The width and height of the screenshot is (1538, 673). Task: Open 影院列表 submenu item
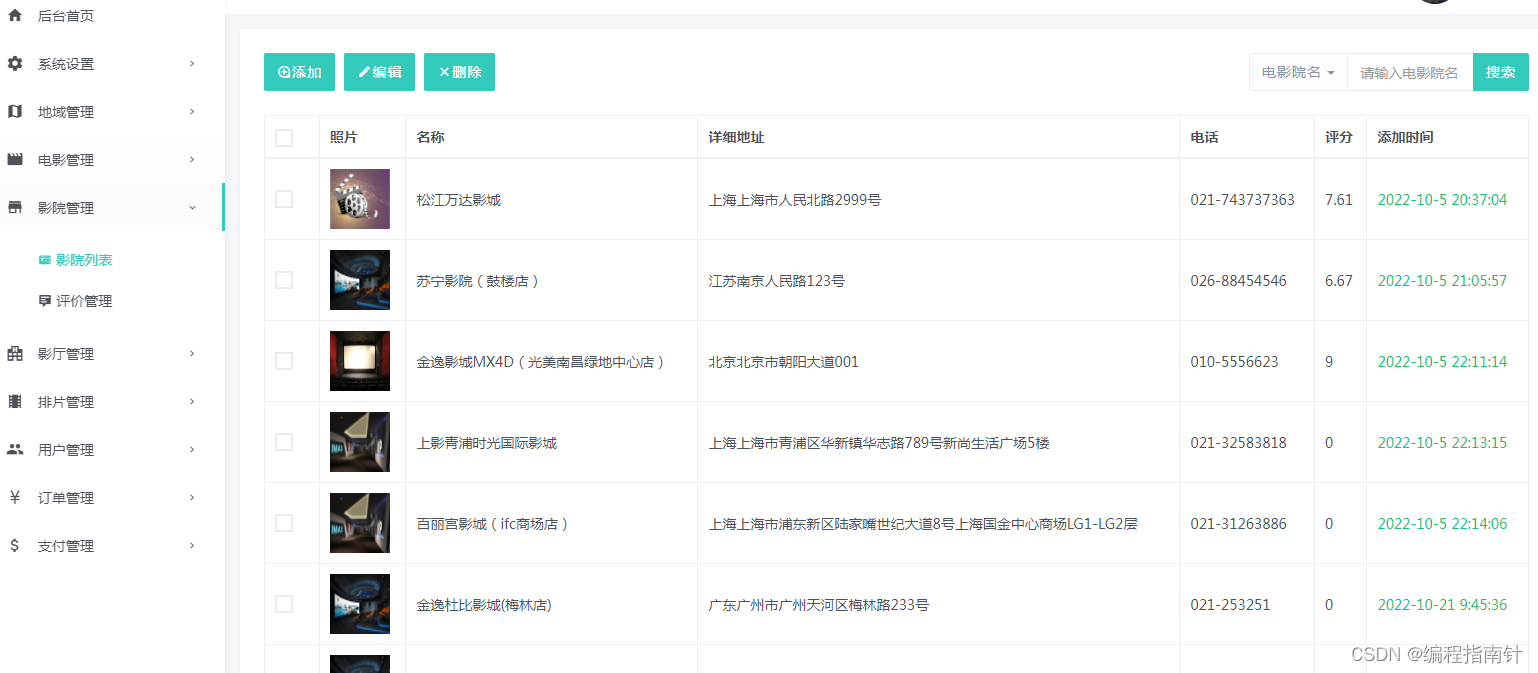pyautogui.click(x=84, y=260)
